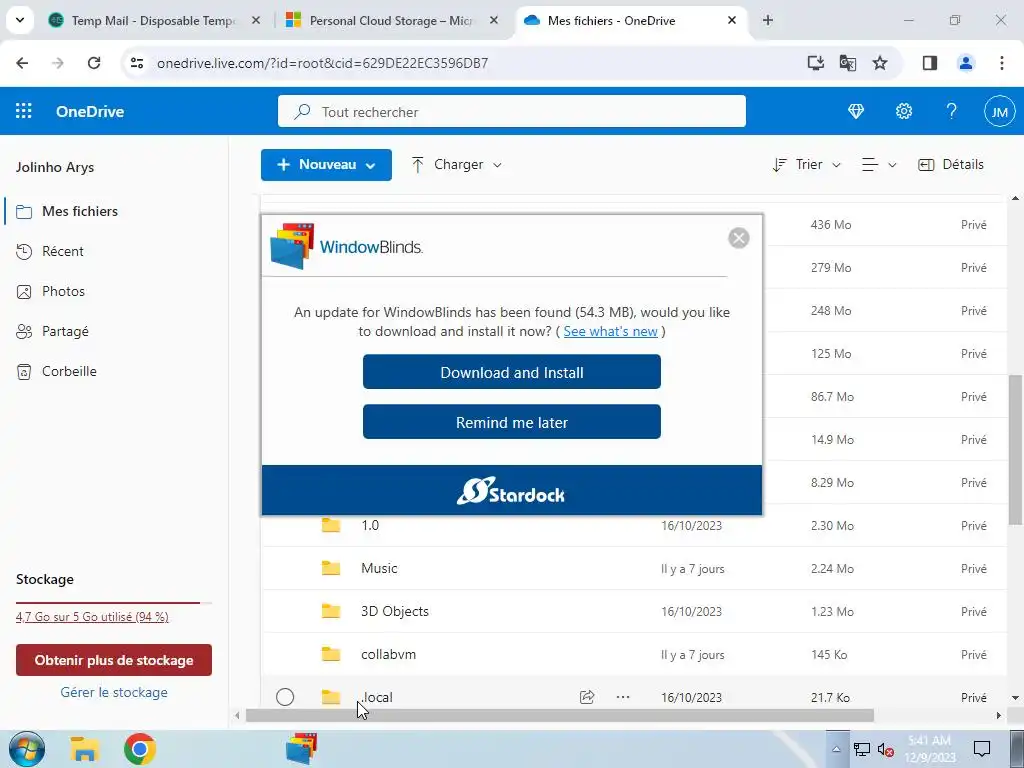This screenshot has height=768, width=1024.
Task: Open the 1.0 folder
Action: [370, 525]
